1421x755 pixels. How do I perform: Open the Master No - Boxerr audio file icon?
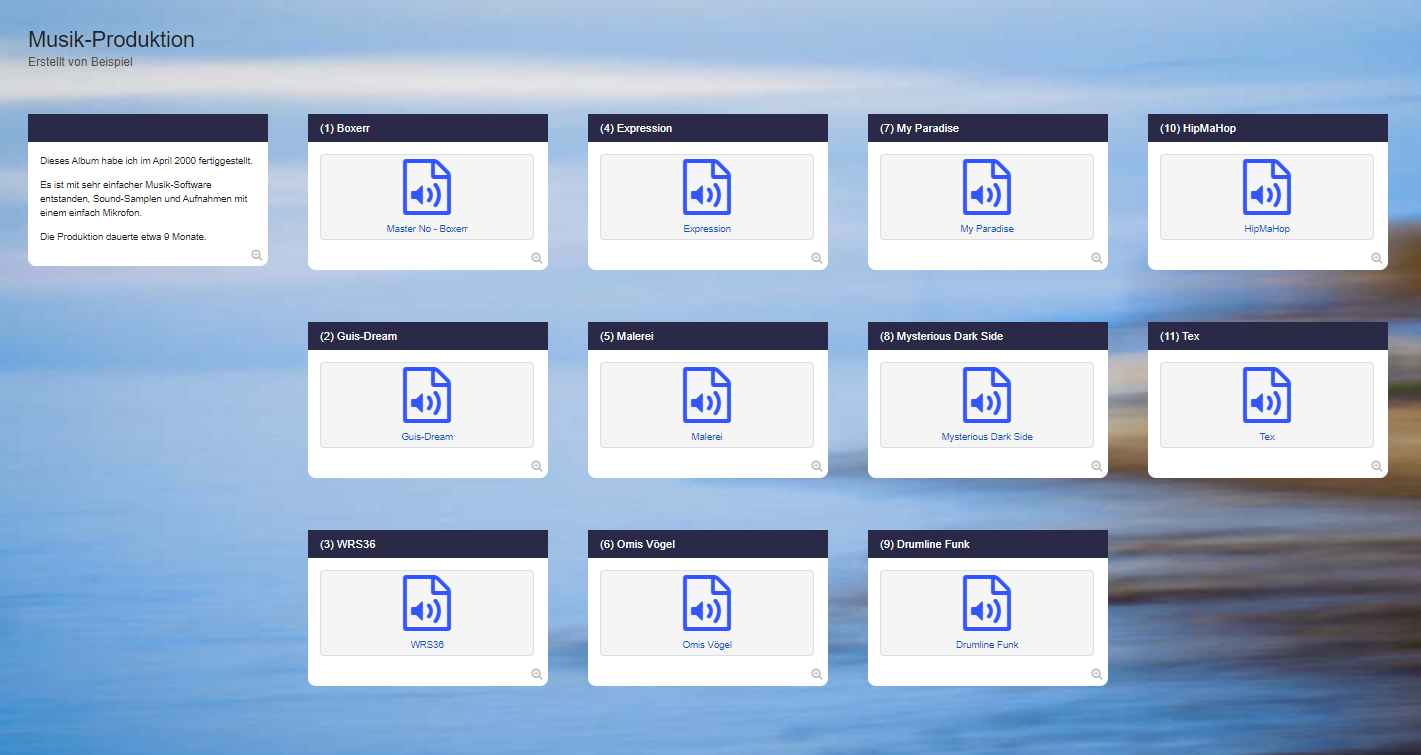427,187
